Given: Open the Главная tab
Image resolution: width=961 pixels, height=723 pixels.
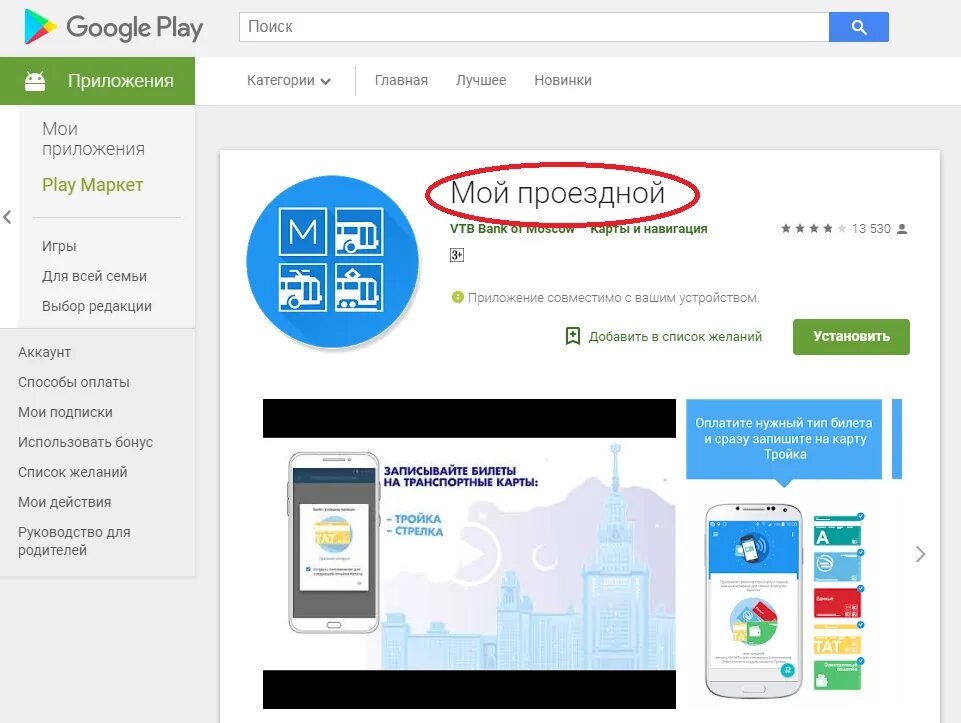Looking at the screenshot, I should coord(401,80).
